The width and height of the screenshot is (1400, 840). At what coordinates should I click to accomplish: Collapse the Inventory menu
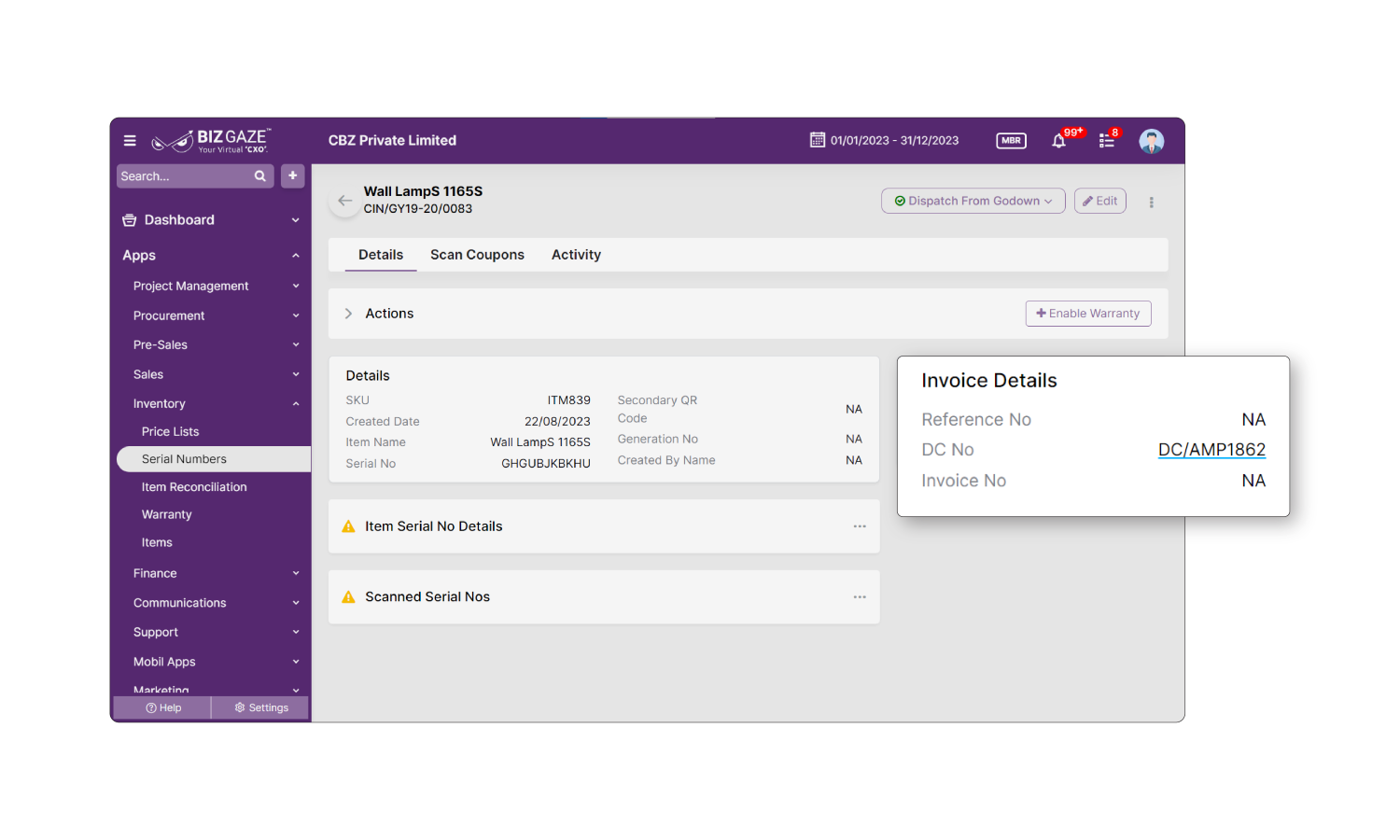coord(296,404)
